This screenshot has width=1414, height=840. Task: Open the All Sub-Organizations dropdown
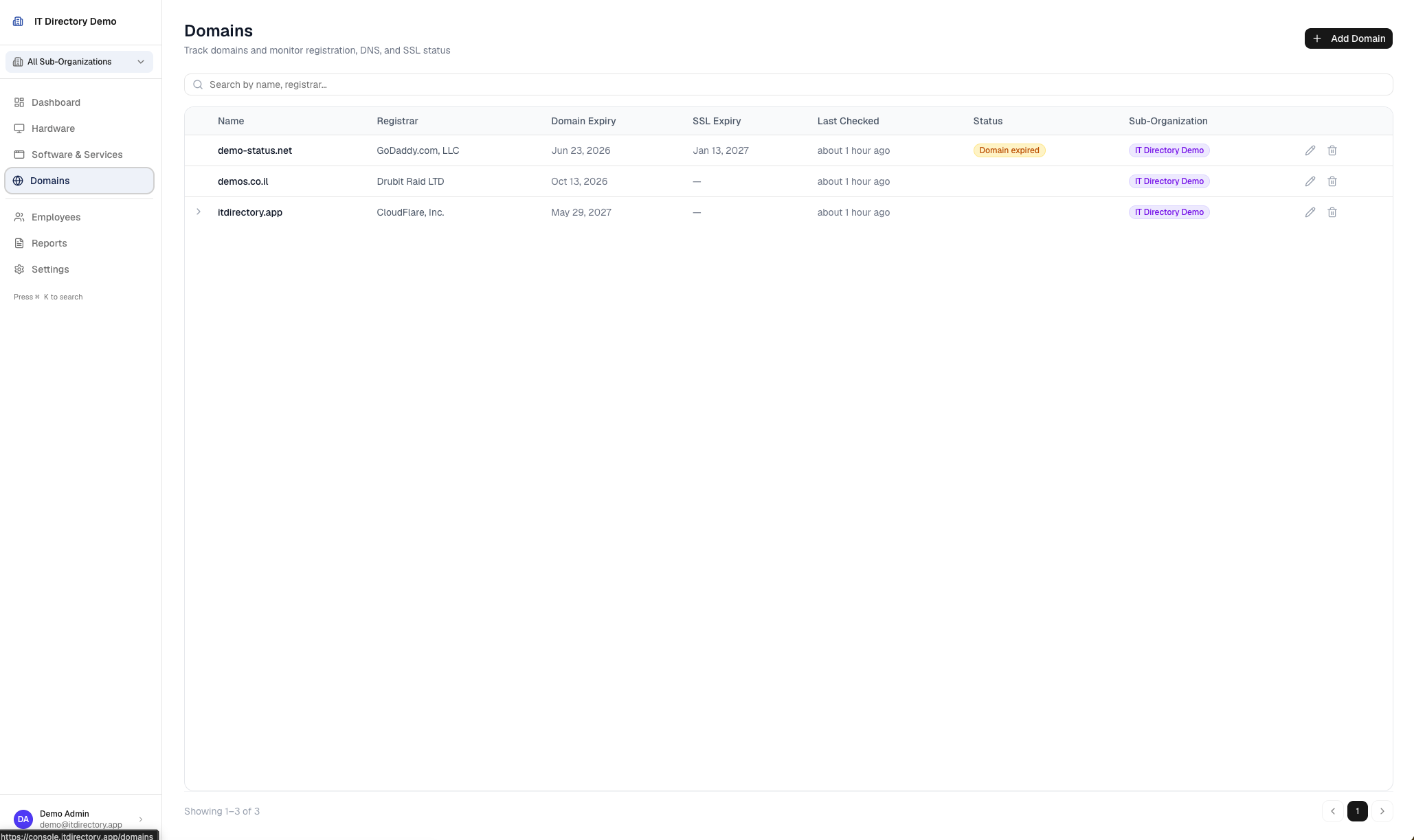79,62
